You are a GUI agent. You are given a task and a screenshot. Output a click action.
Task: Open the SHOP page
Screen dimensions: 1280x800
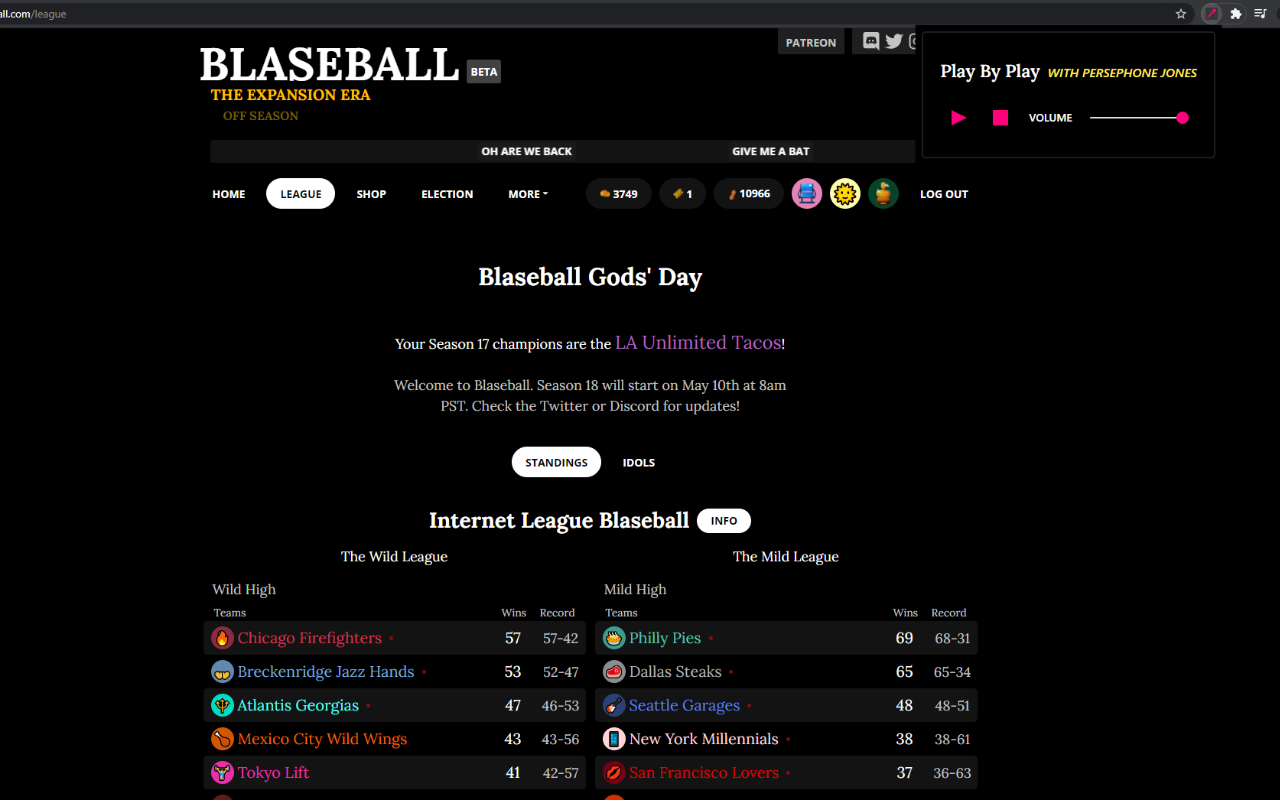[x=371, y=194]
